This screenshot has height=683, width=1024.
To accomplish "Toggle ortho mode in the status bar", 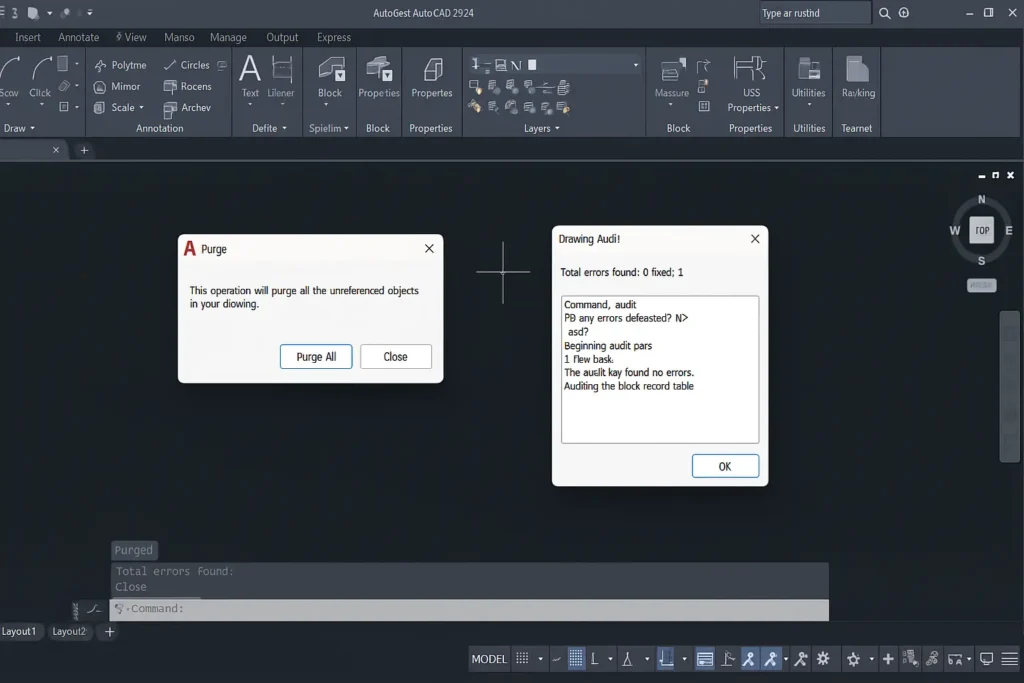I will 594,658.
